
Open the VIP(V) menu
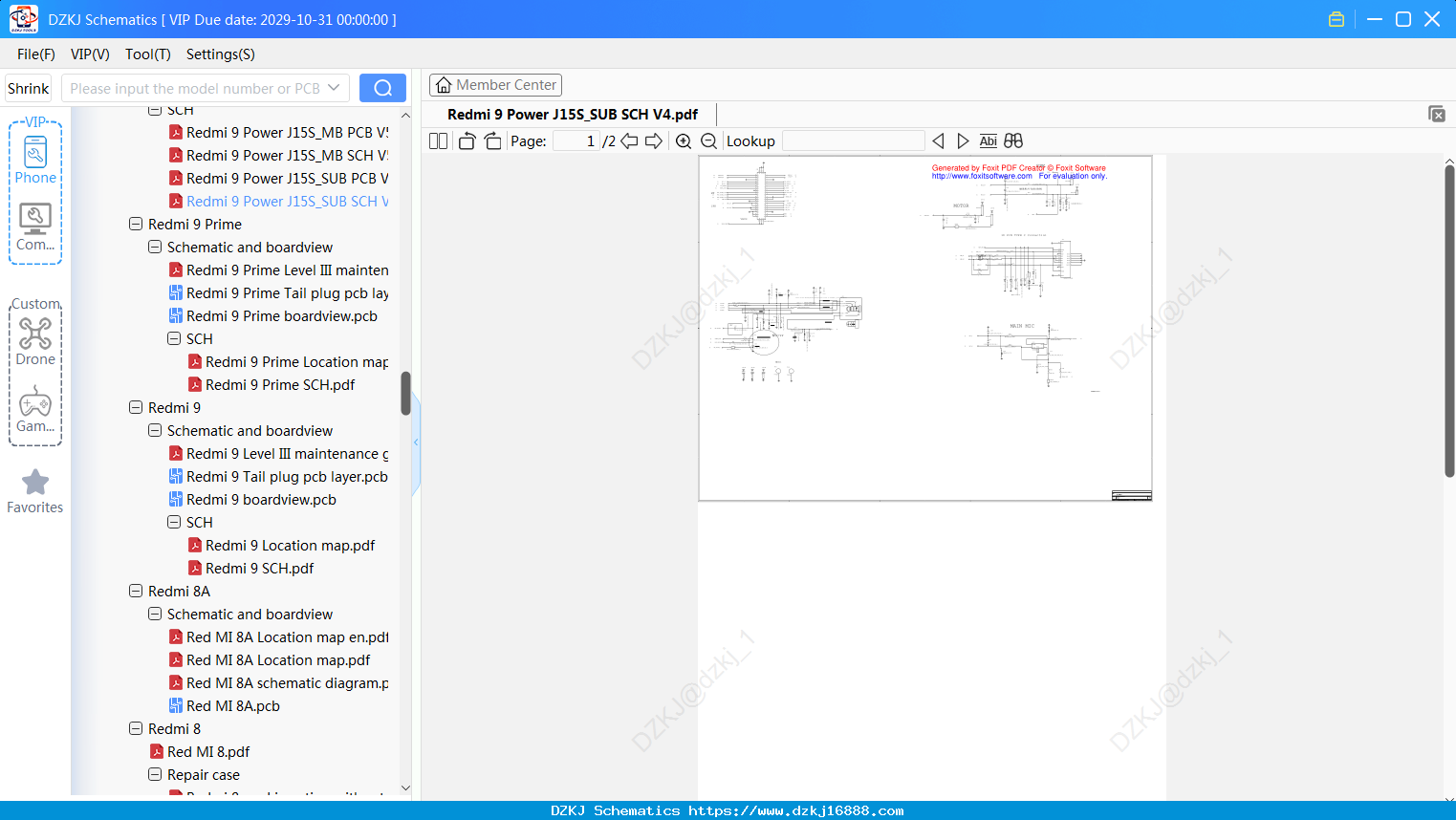click(x=90, y=54)
